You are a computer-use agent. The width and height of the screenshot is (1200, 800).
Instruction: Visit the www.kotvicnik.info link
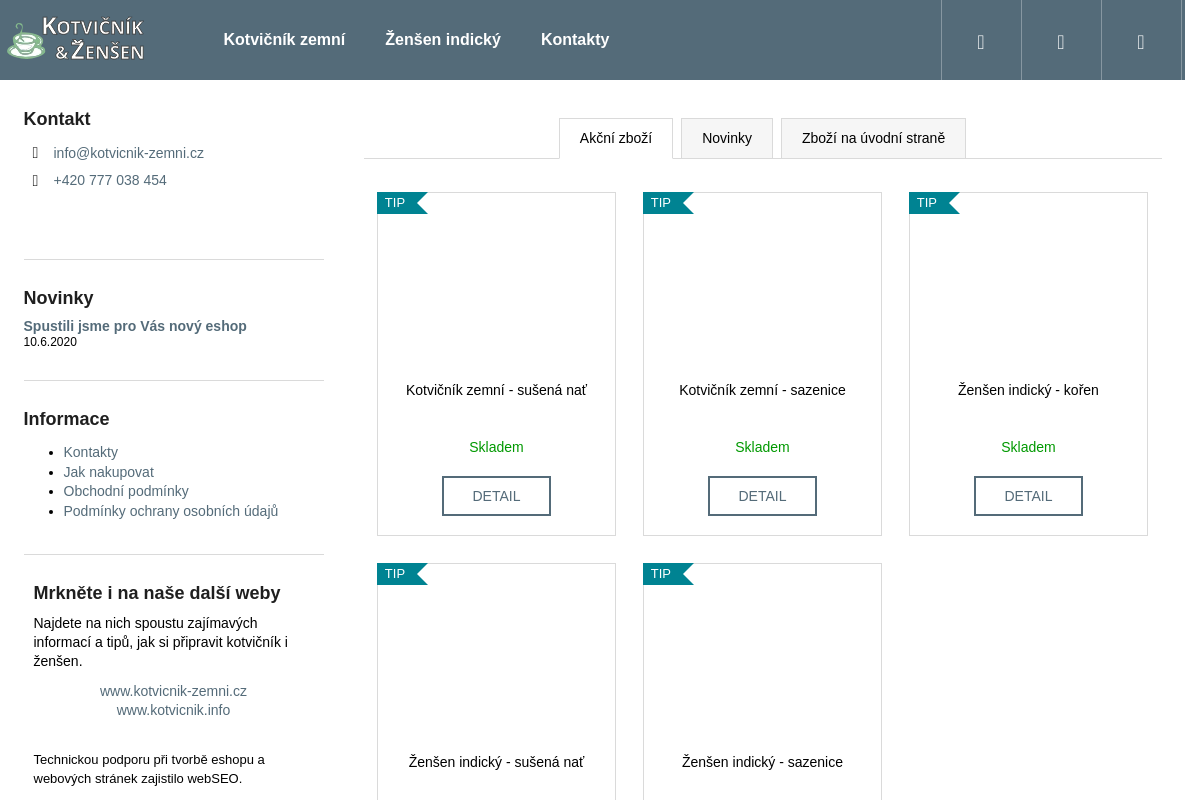tap(173, 710)
